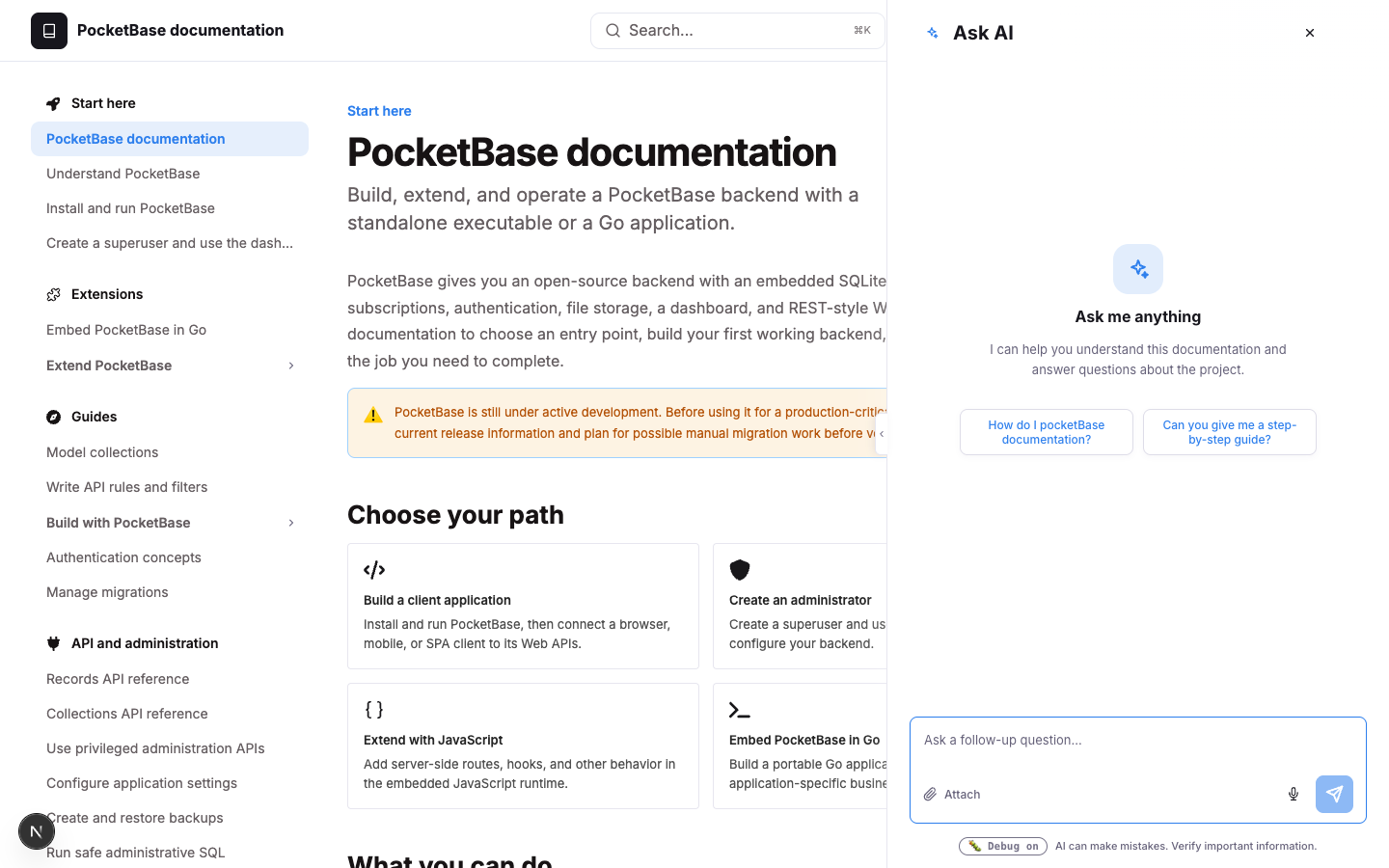Open Understand PocketBase in sidebar

[170, 174]
